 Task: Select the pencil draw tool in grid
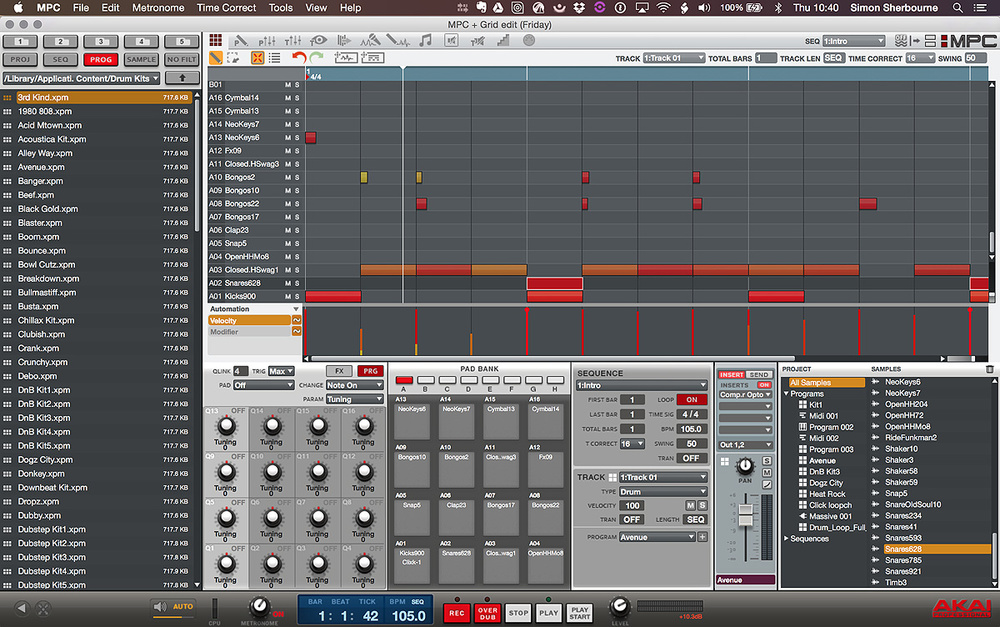point(216,58)
